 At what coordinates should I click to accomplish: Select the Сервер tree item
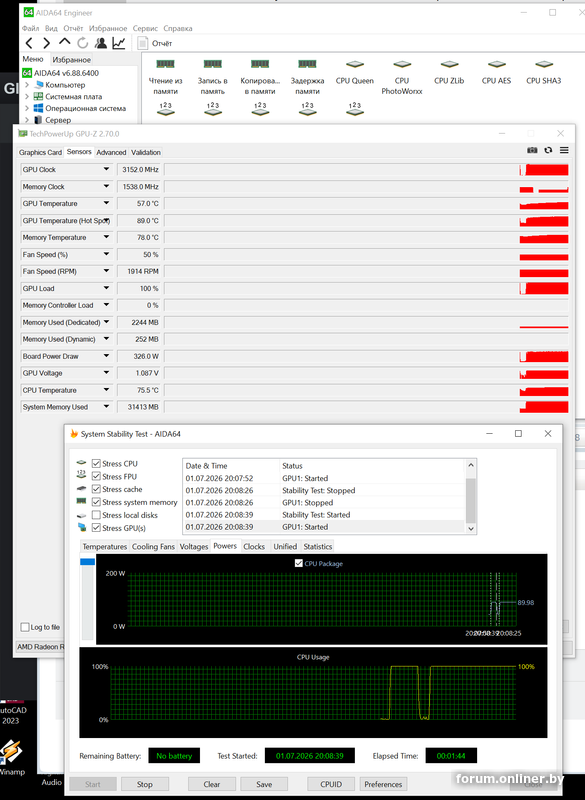(53, 120)
